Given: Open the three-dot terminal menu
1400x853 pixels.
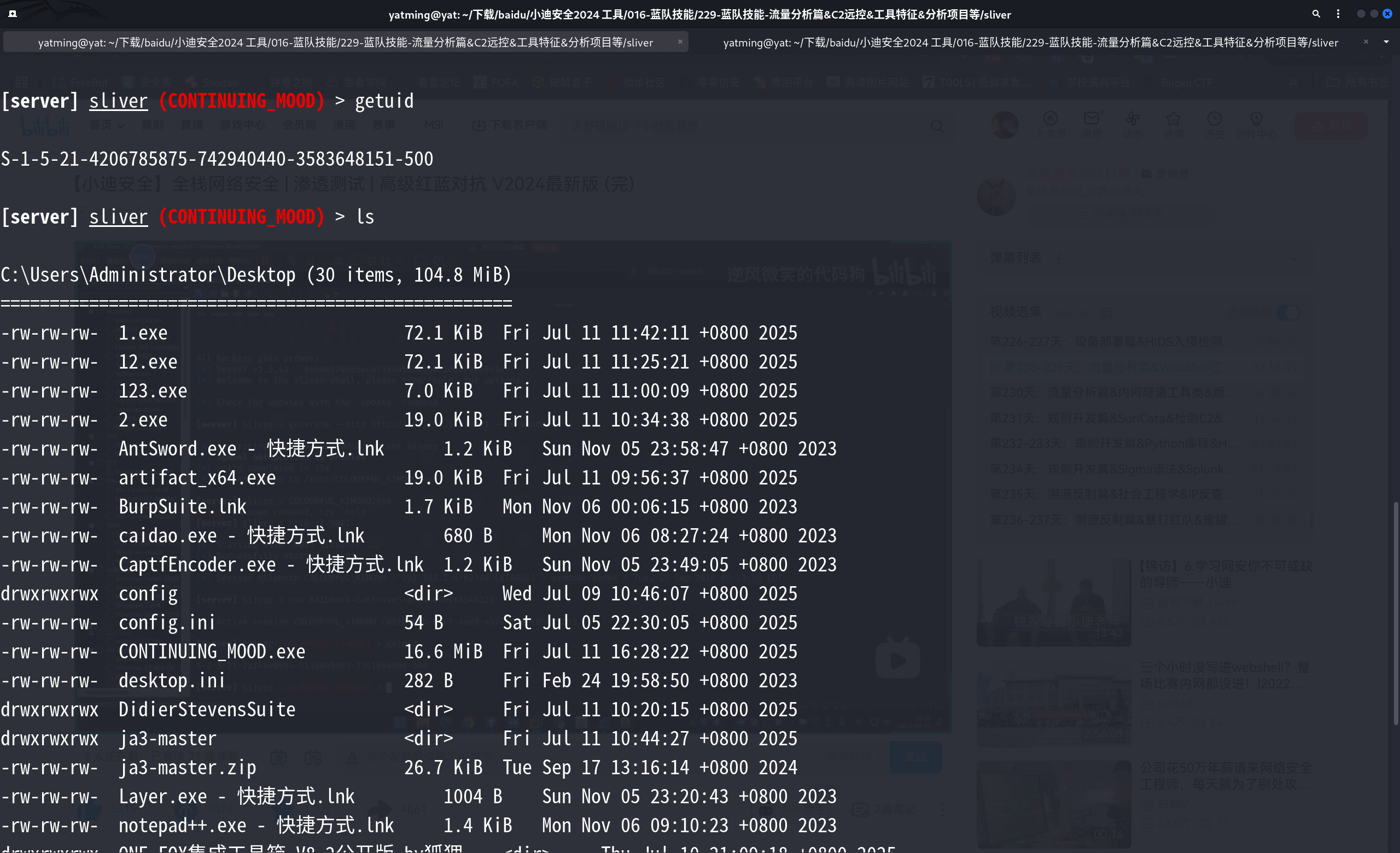Looking at the screenshot, I should (1338, 14).
